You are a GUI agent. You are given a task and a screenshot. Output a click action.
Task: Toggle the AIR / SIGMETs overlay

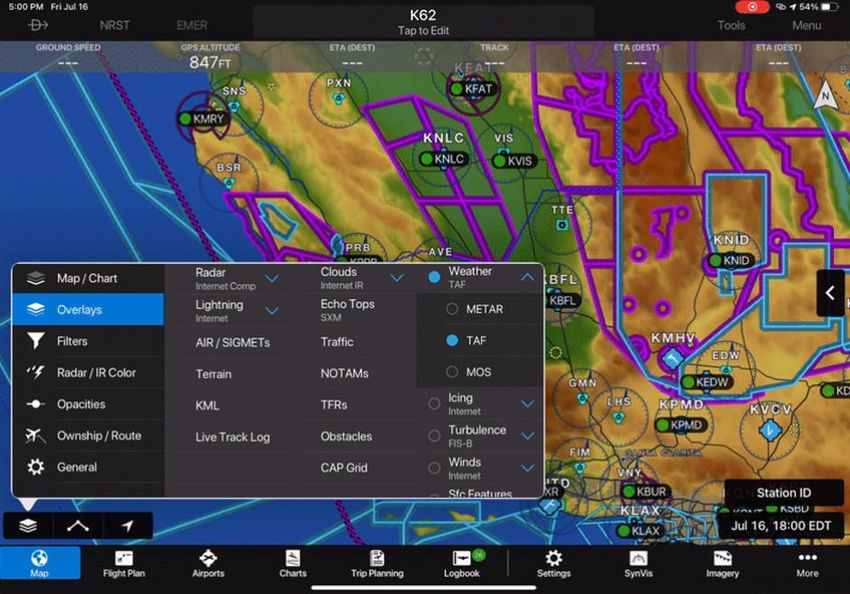pos(233,343)
